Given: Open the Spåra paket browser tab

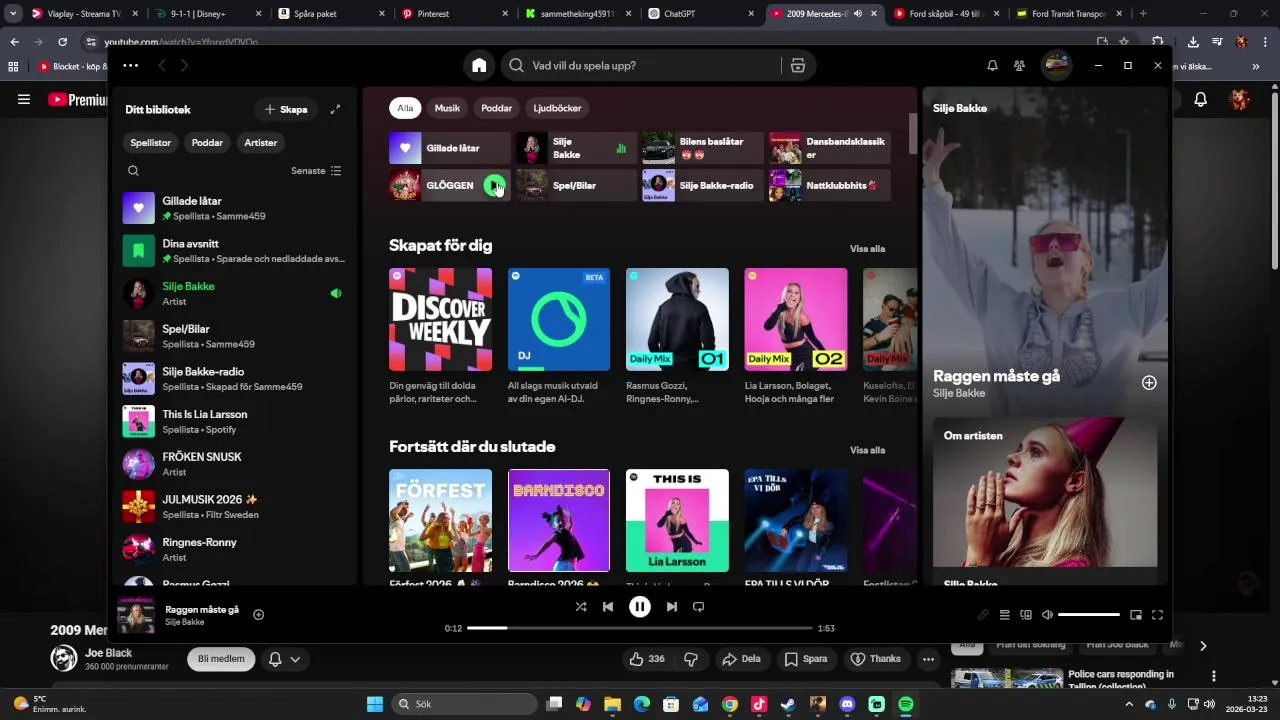Looking at the screenshot, I should (331, 14).
